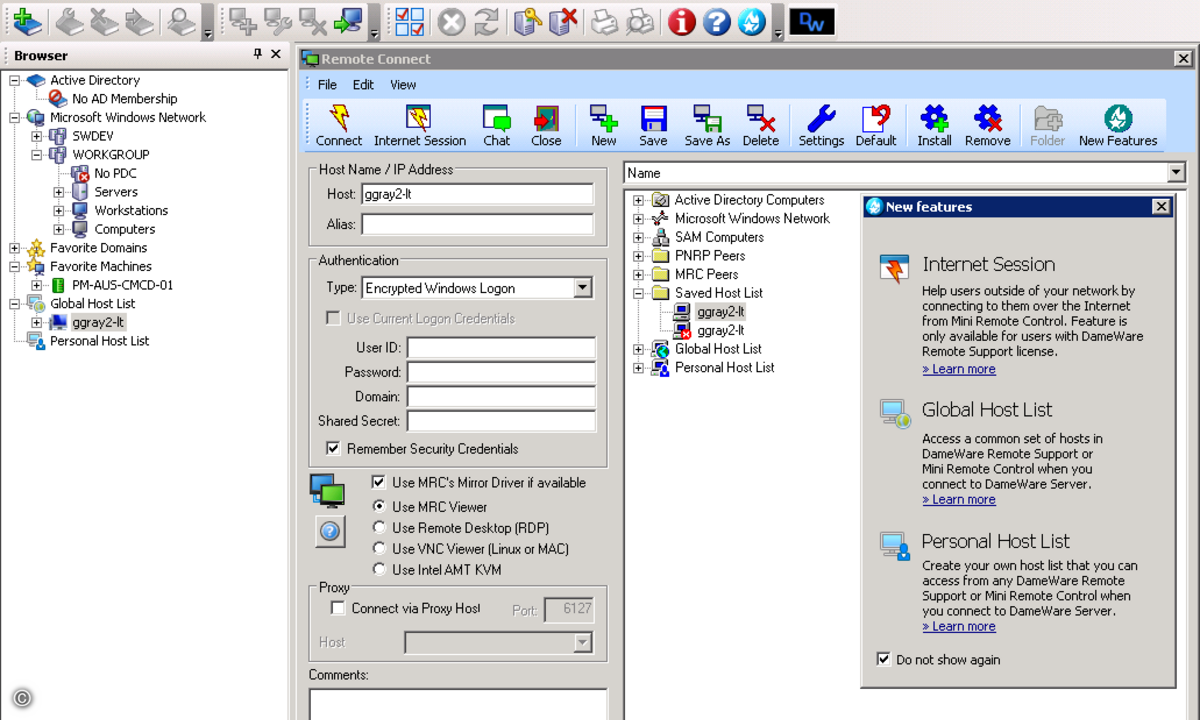This screenshot has height=720, width=1200.
Task: Open Settings wrench icon
Action: pos(821,126)
